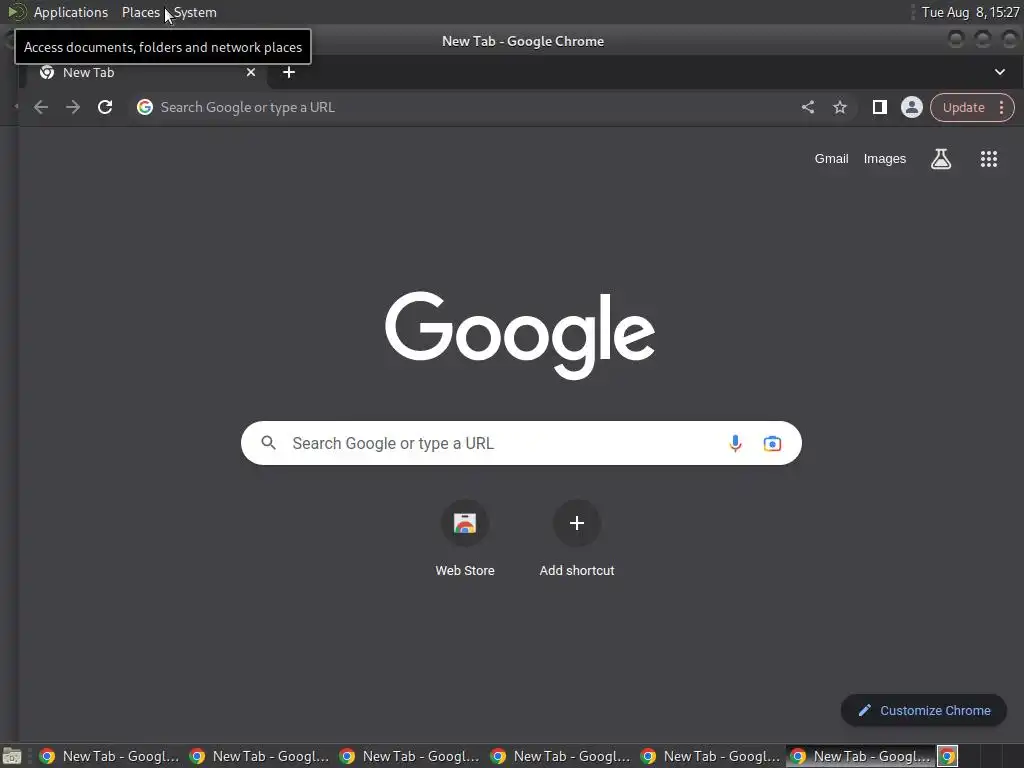Image resolution: width=1024 pixels, height=768 pixels.
Task: Open the System menu
Action: point(195,12)
